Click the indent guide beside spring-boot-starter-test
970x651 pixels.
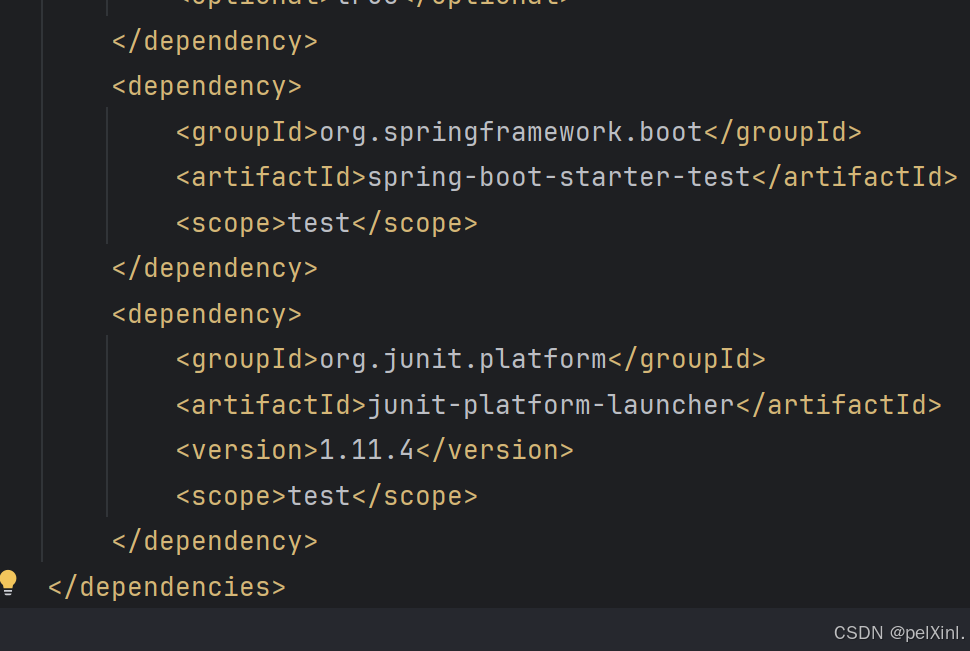coord(108,176)
